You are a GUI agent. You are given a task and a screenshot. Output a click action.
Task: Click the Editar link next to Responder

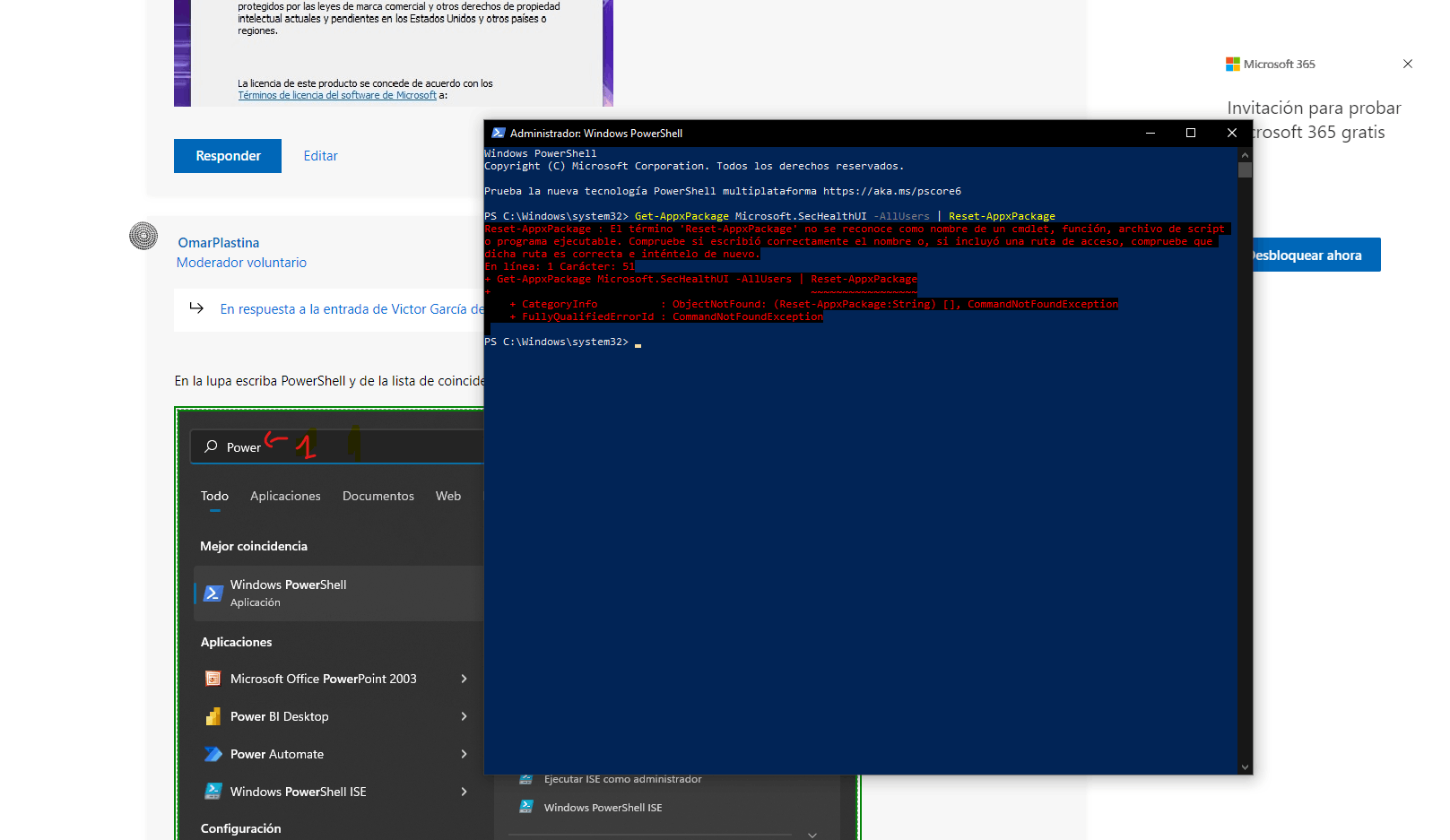(320, 156)
